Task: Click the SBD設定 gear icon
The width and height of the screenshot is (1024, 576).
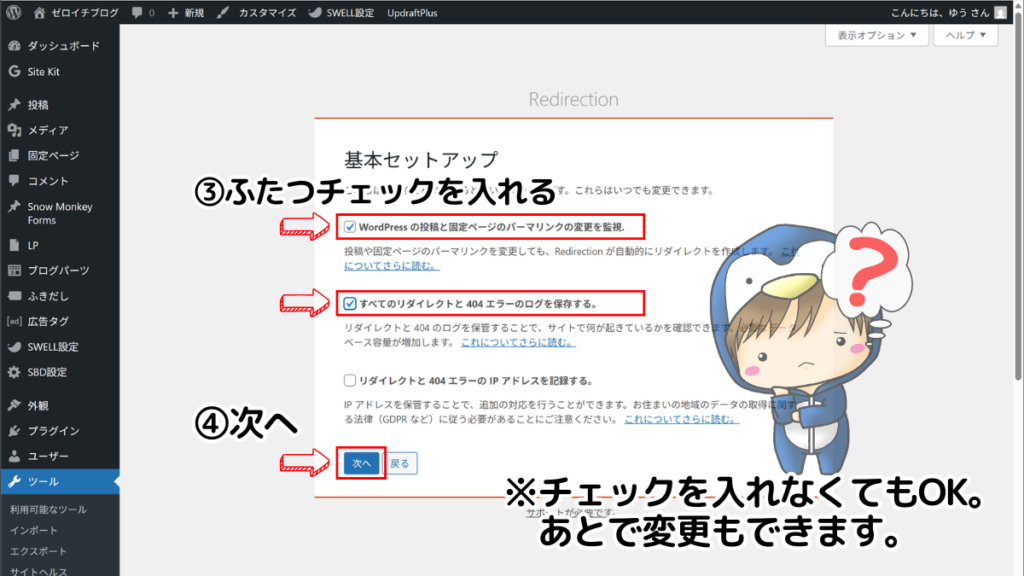Action: [x=14, y=372]
